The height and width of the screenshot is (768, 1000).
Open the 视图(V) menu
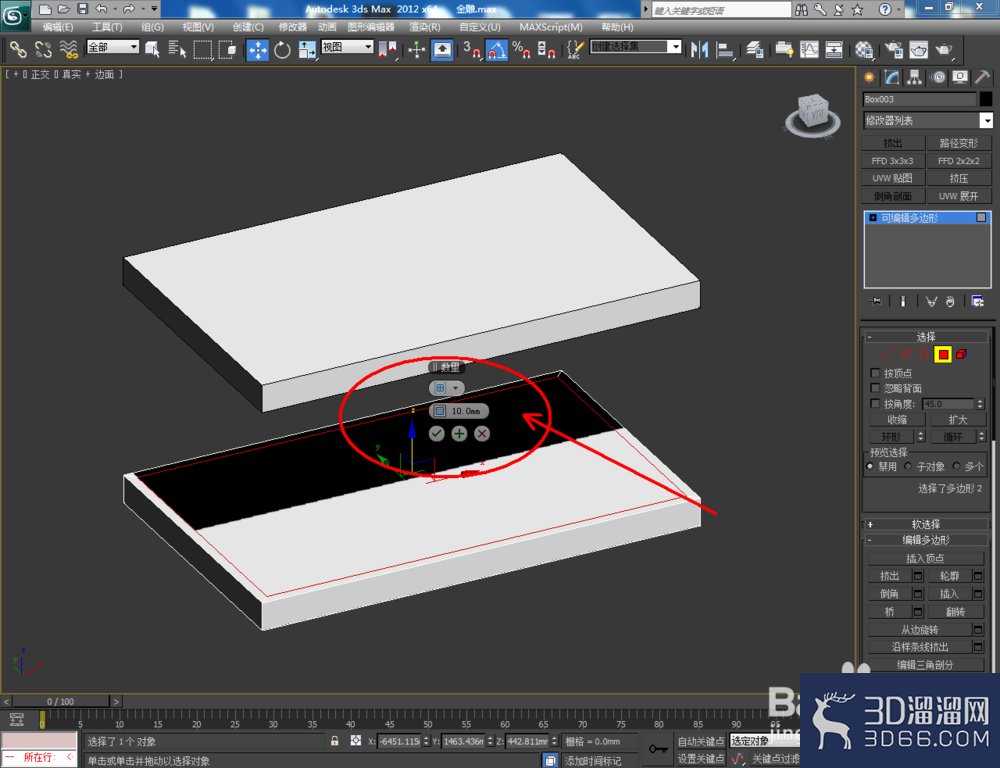point(198,27)
